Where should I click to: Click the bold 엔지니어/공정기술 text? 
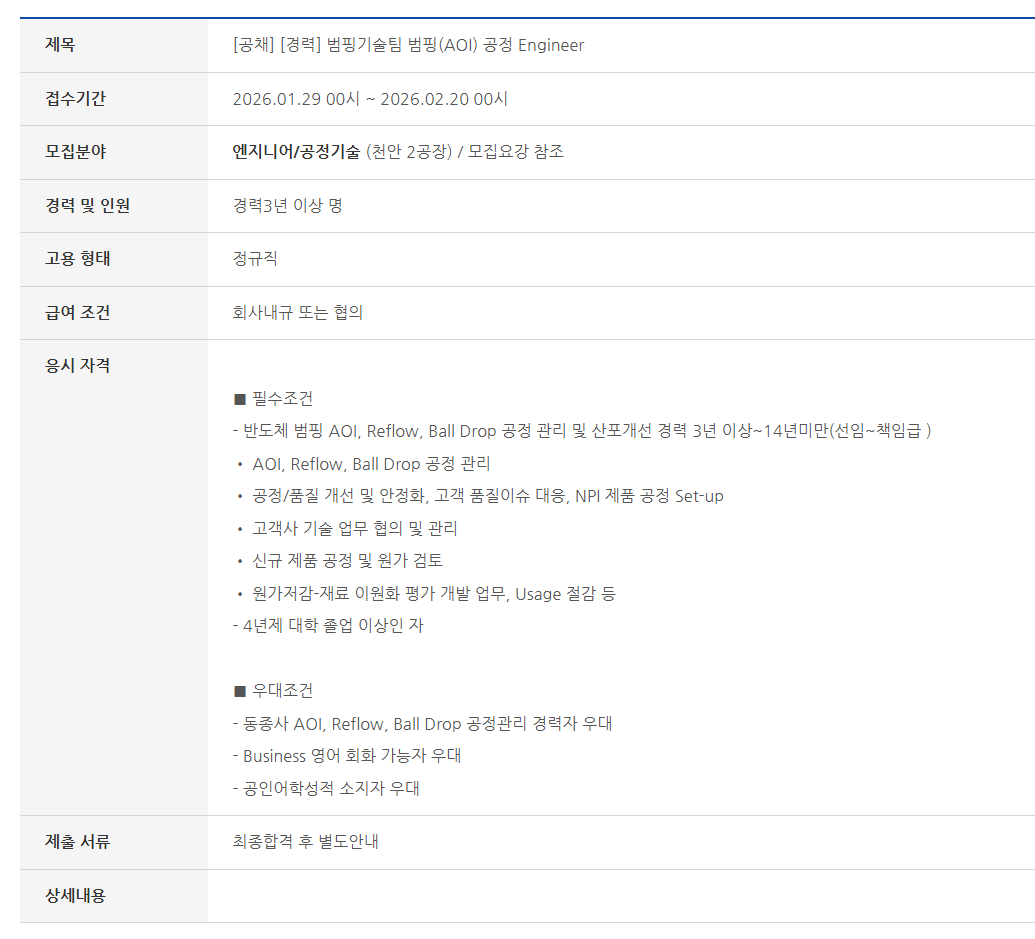(296, 152)
